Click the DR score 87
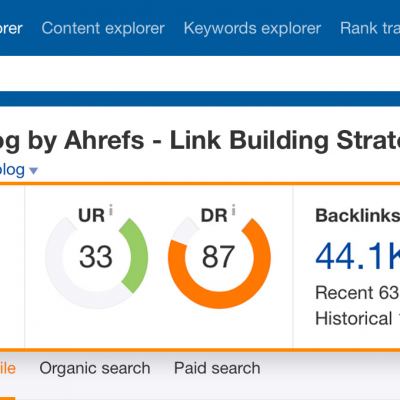The width and height of the screenshot is (400, 400). [218, 257]
